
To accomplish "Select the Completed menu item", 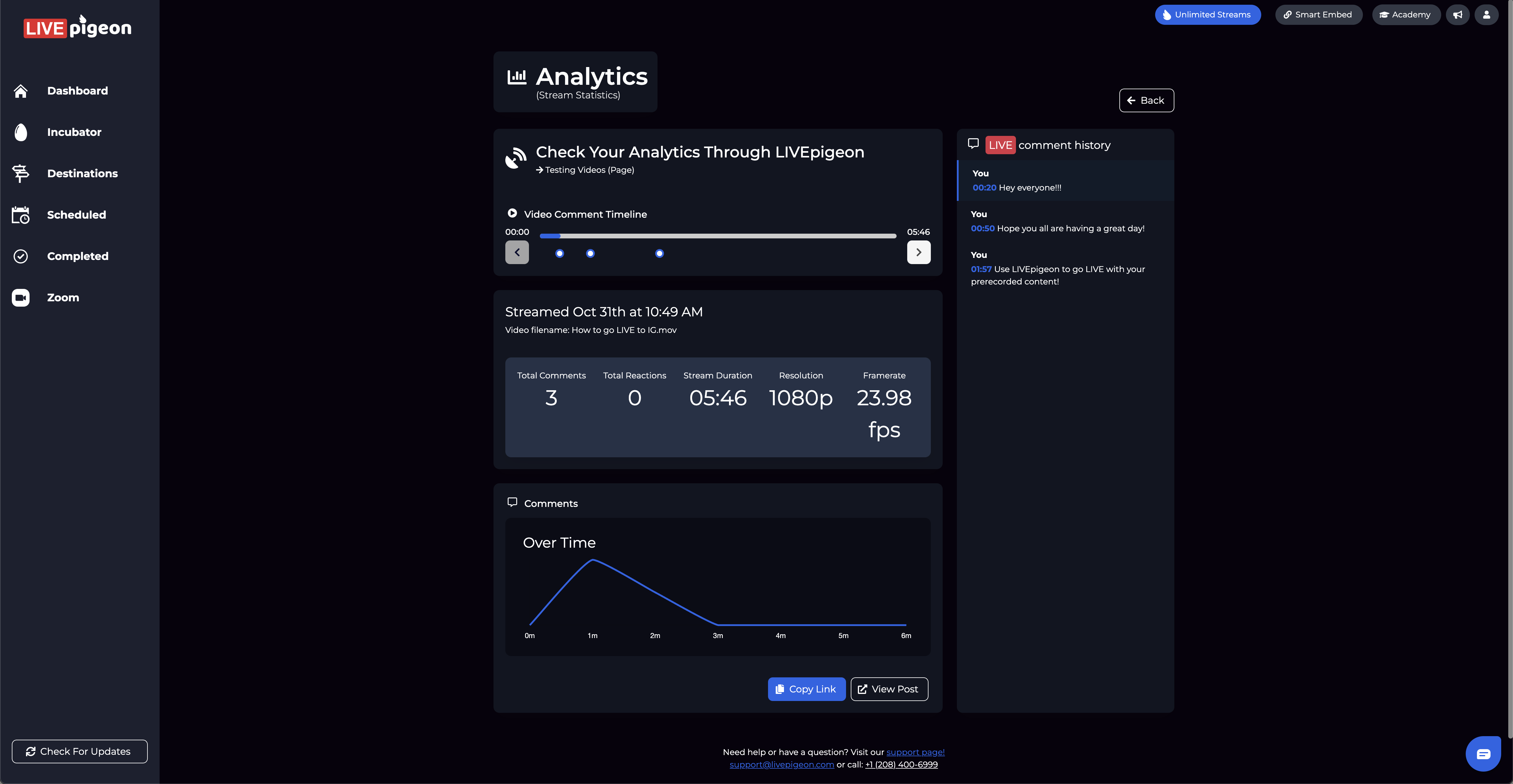I will (x=77, y=256).
